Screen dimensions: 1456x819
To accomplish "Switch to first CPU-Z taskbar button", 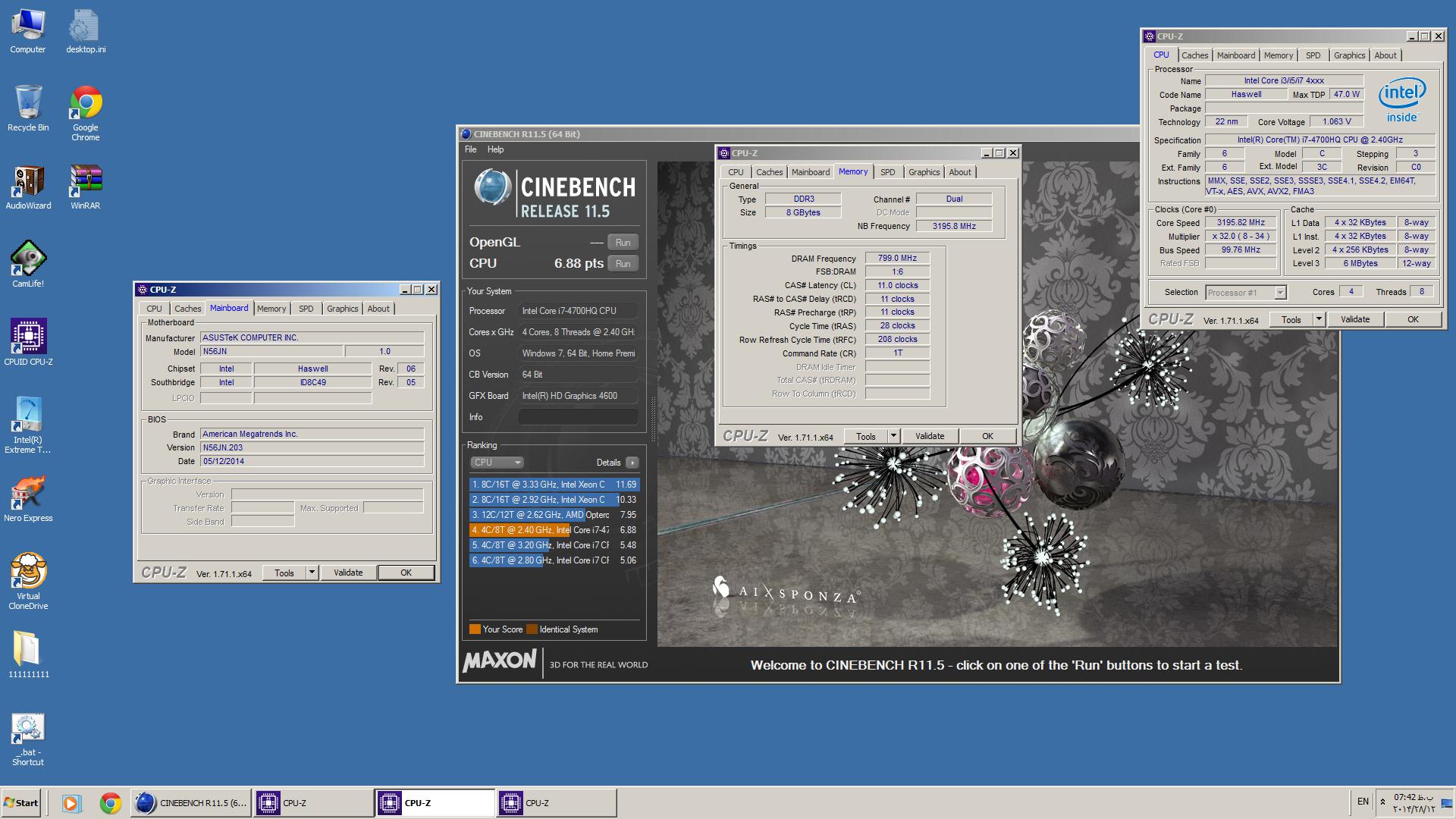I will pos(313,802).
